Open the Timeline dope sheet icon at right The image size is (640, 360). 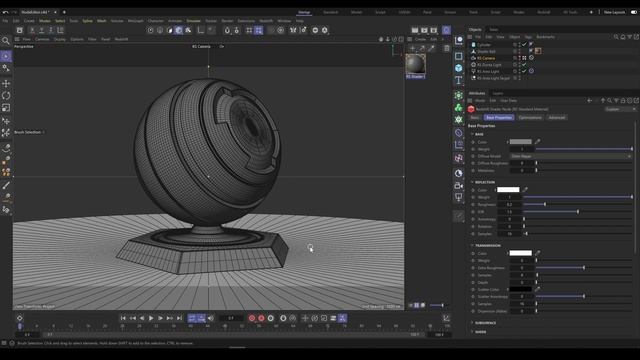(446, 318)
